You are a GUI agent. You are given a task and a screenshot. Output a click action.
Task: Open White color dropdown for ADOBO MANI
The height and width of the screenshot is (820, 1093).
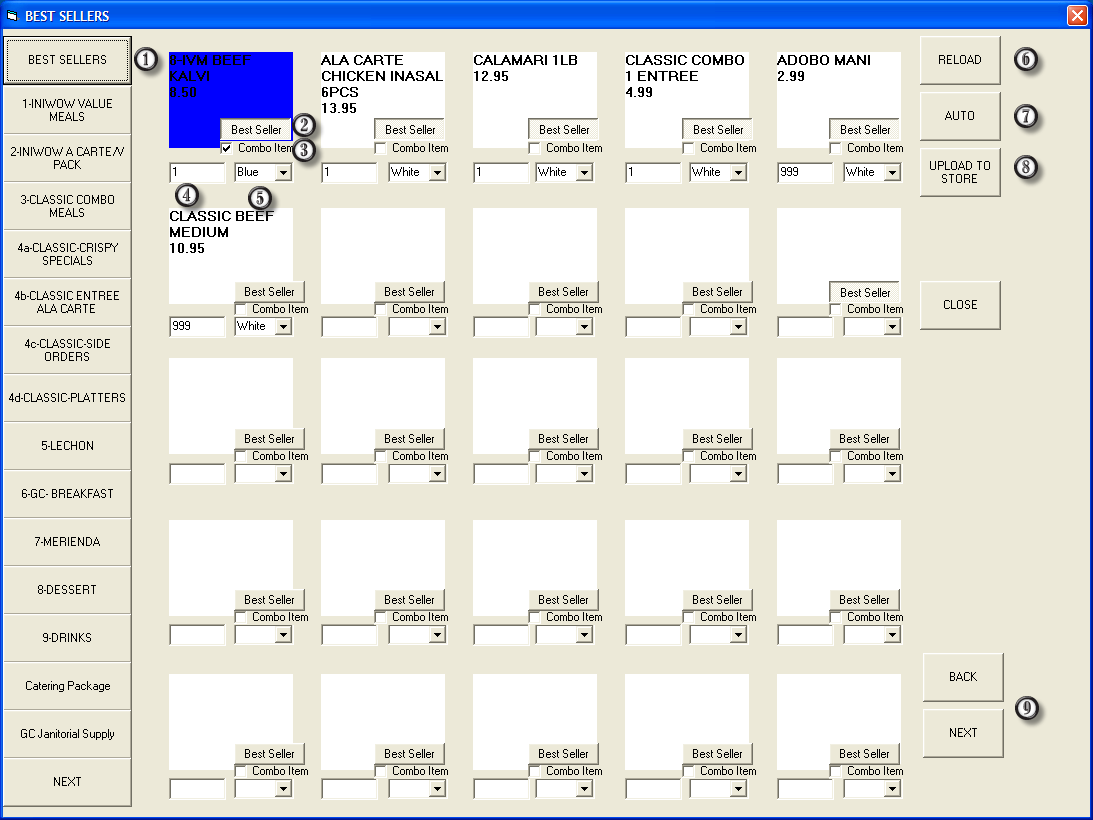(x=892, y=172)
